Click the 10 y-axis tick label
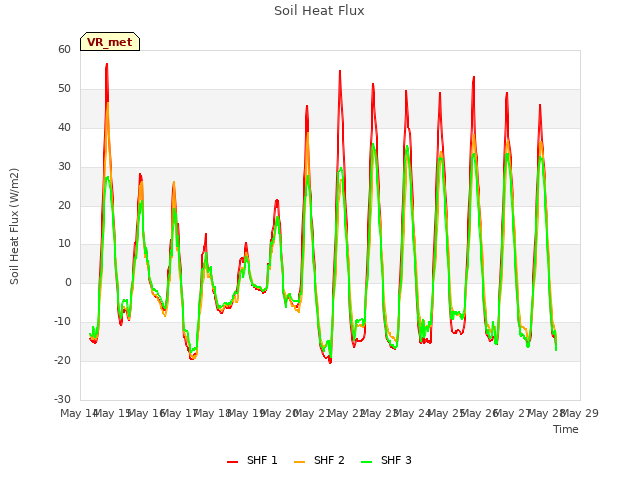This screenshot has width=640, height=480. pos(64,244)
